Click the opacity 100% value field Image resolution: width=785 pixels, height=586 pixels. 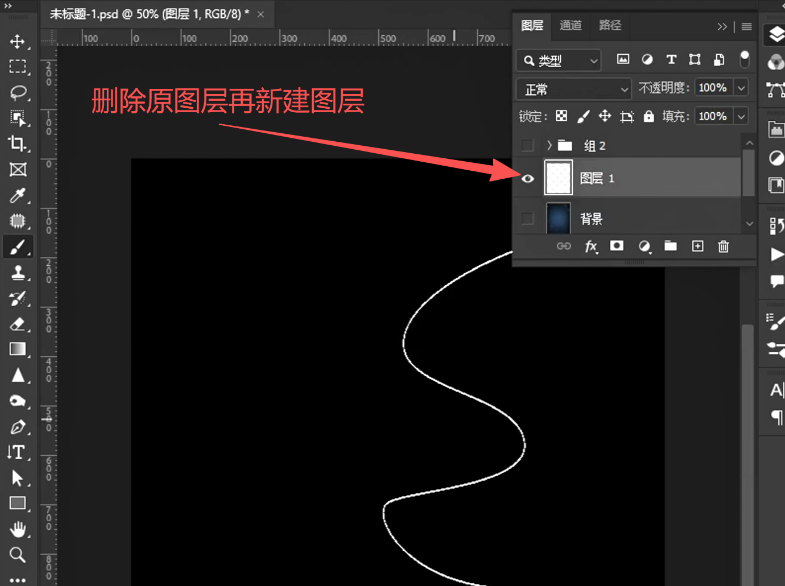pos(713,88)
